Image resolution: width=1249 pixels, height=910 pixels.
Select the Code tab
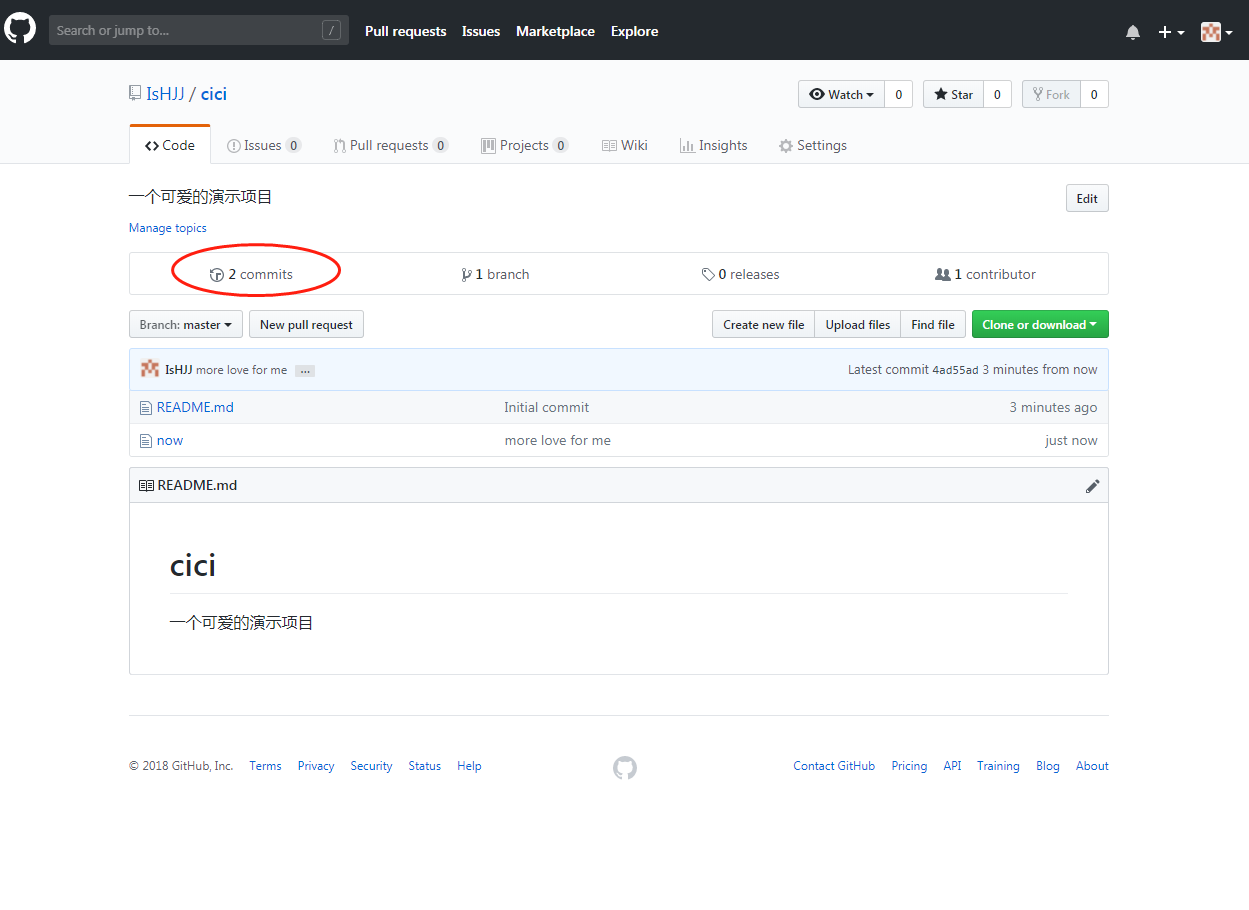[170, 145]
